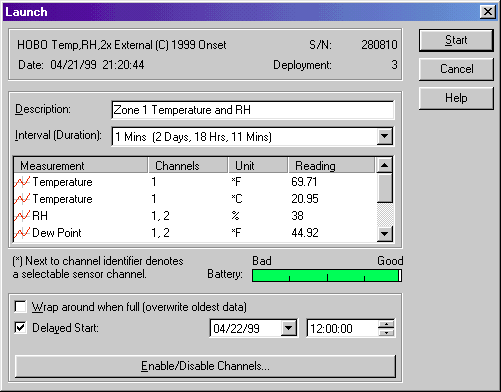Screen dimensions: 501x392
Task: Select the Temperature row reading 69.71
Action: click(304, 182)
